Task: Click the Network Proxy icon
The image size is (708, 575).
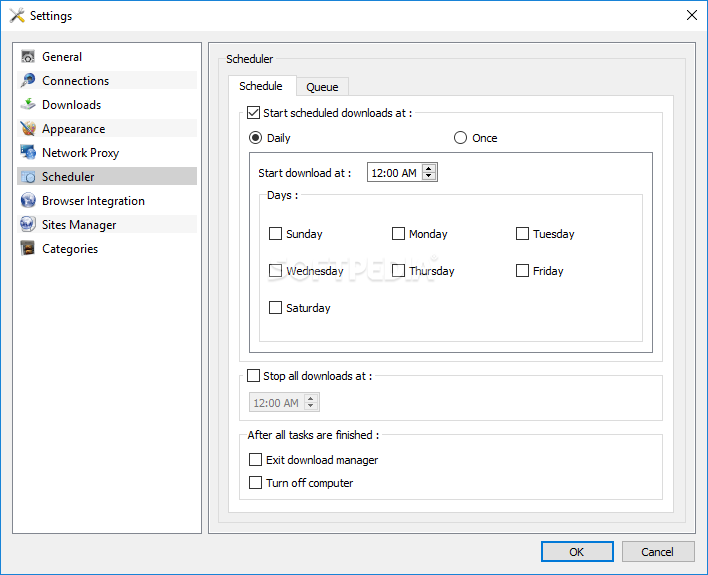Action: click(28, 153)
